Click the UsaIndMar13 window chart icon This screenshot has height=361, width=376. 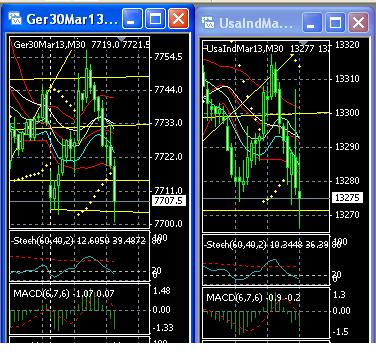pyautogui.click(x=208, y=23)
